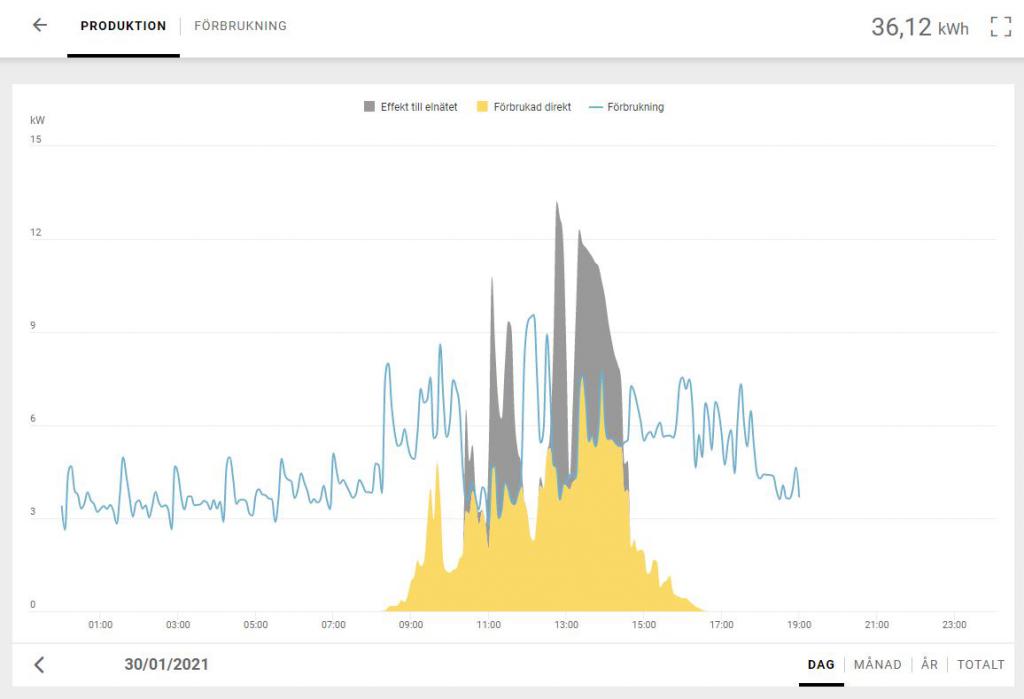
Task: Select the TOTALT period tab
Action: [980, 664]
